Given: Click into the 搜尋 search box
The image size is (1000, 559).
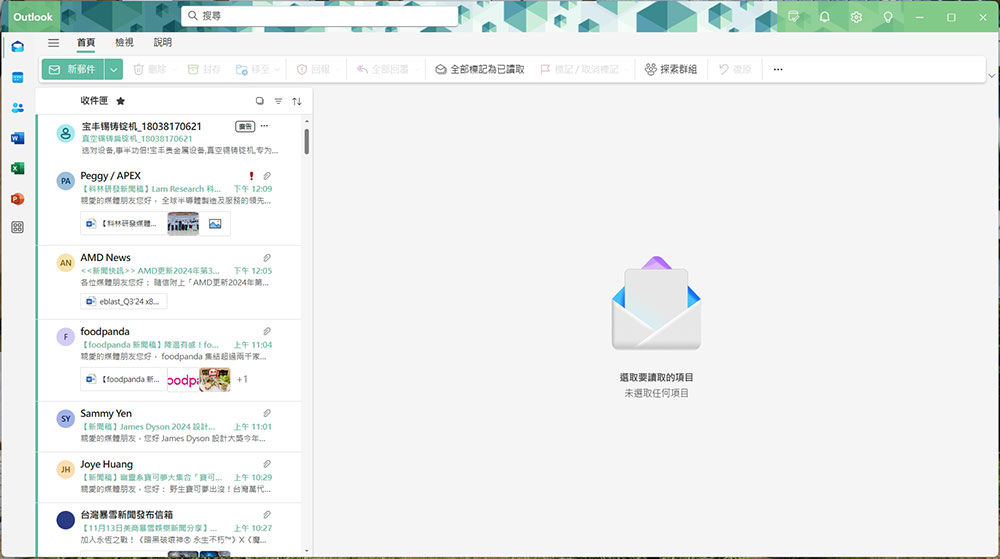Looking at the screenshot, I should point(320,16).
